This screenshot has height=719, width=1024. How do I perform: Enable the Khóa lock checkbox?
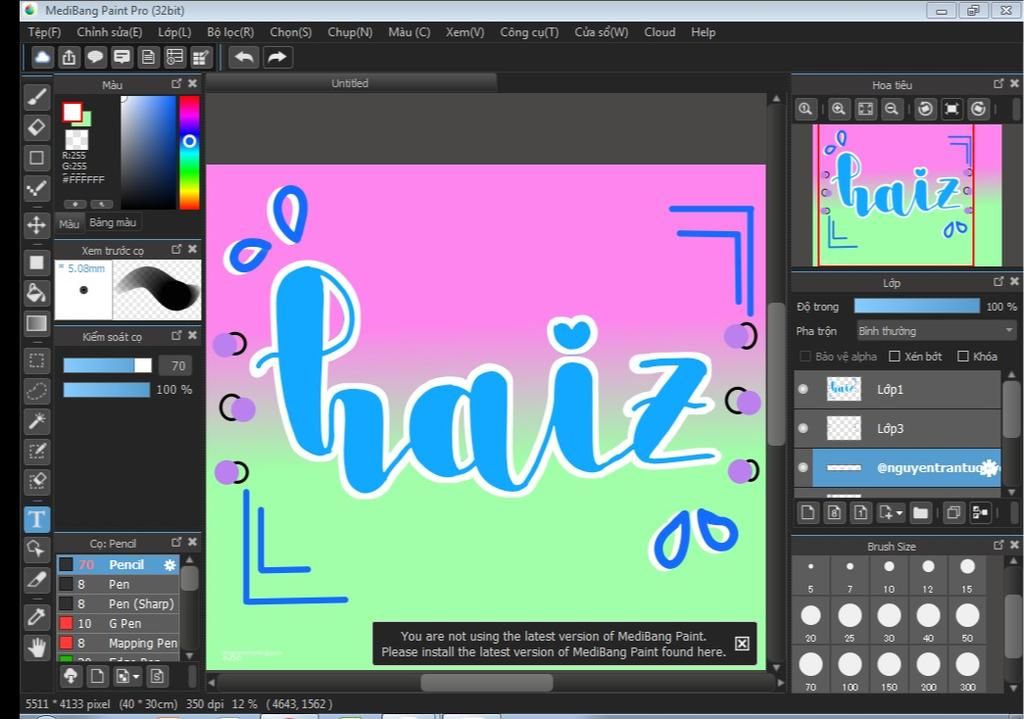click(x=963, y=356)
